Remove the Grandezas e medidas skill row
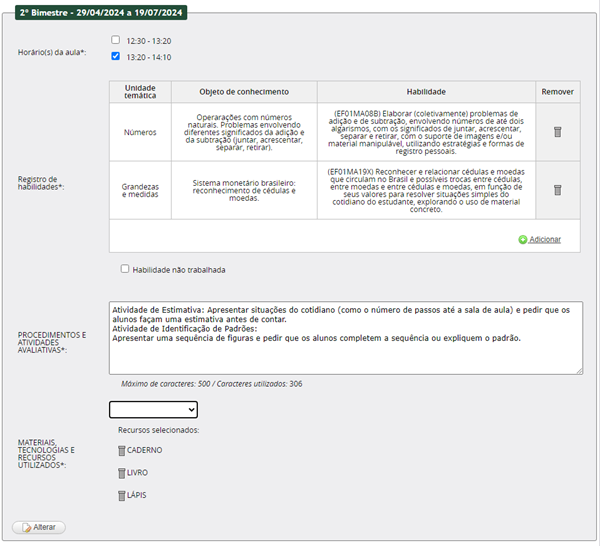 pos(557,190)
